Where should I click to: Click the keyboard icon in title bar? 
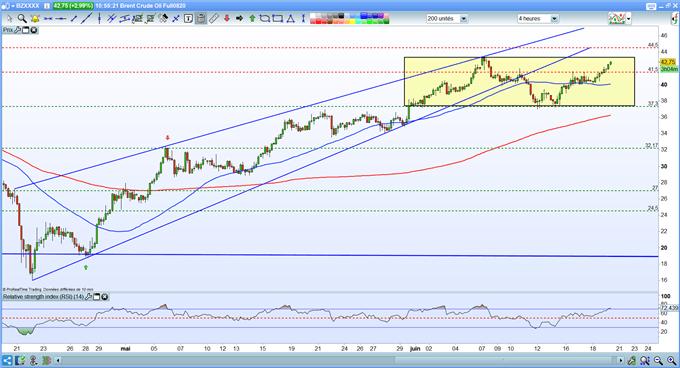coord(651,6)
